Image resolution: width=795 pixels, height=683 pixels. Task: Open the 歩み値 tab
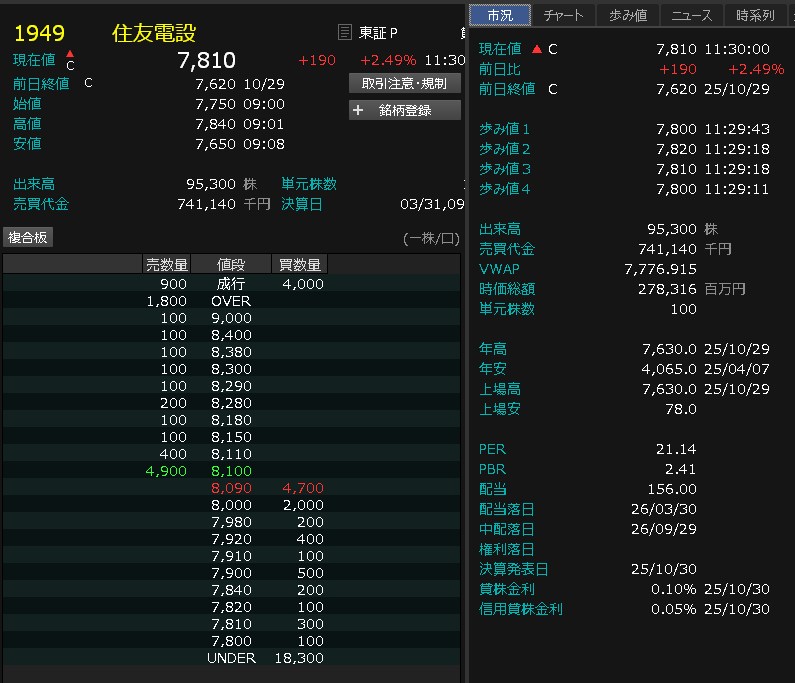[628, 15]
